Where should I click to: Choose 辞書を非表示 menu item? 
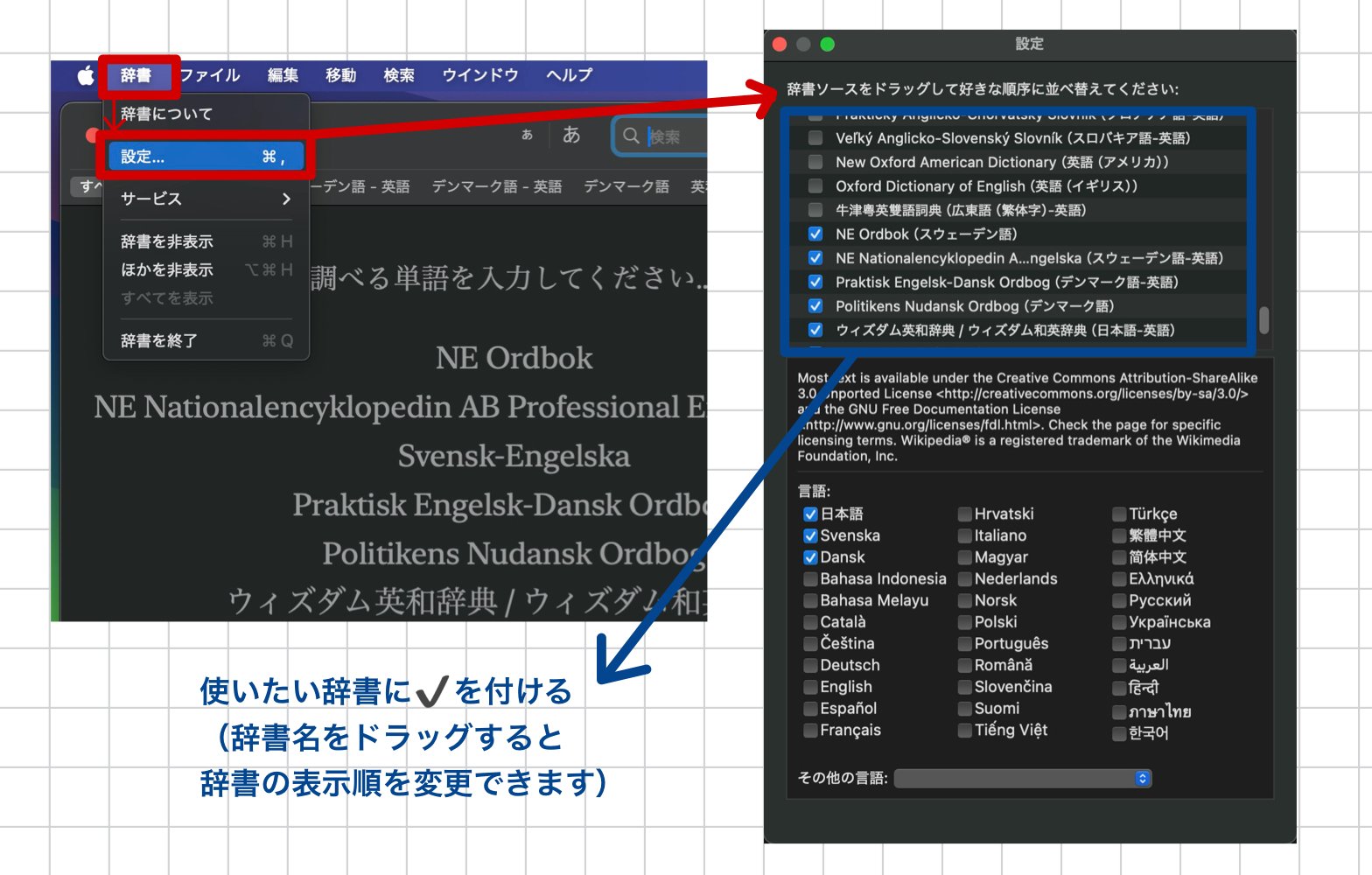pos(206,241)
